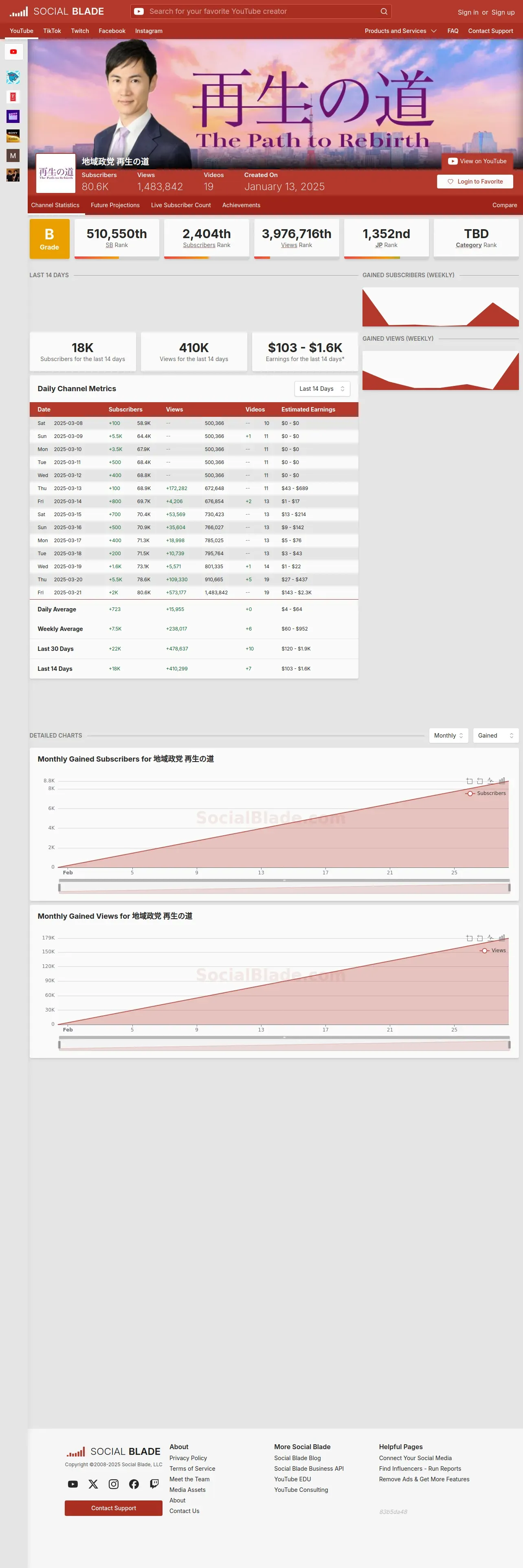Switch Subscribers chart to bar view icon
The height and width of the screenshot is (1568, 523).
tap(502, 781)
